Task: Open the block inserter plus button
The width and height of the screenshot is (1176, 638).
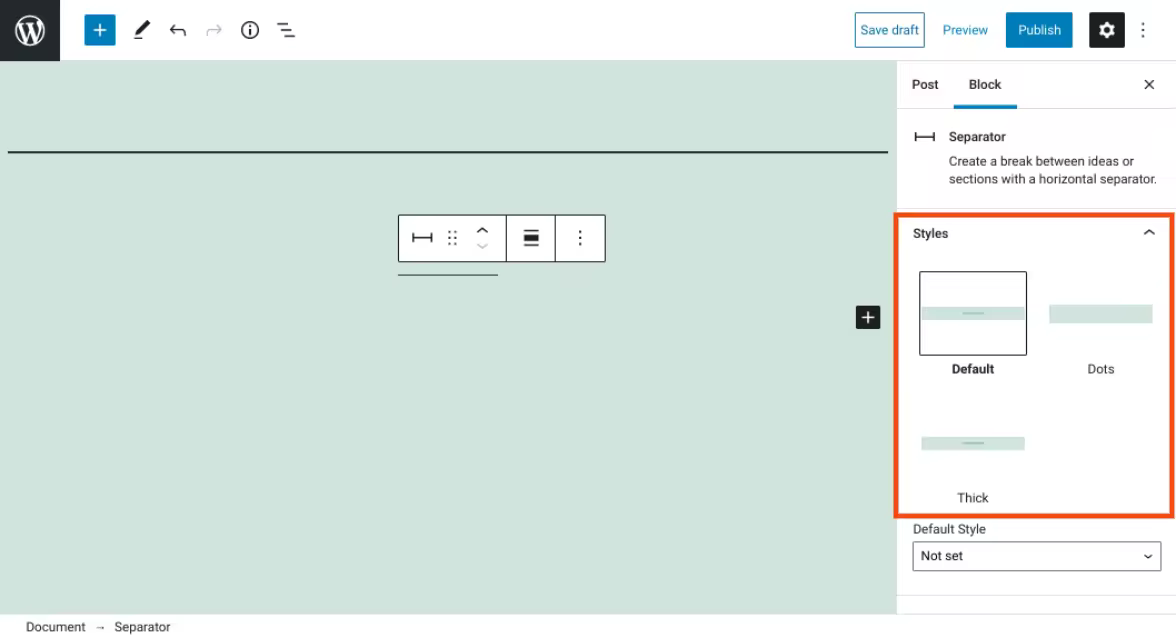Action: tap(100, 30)
